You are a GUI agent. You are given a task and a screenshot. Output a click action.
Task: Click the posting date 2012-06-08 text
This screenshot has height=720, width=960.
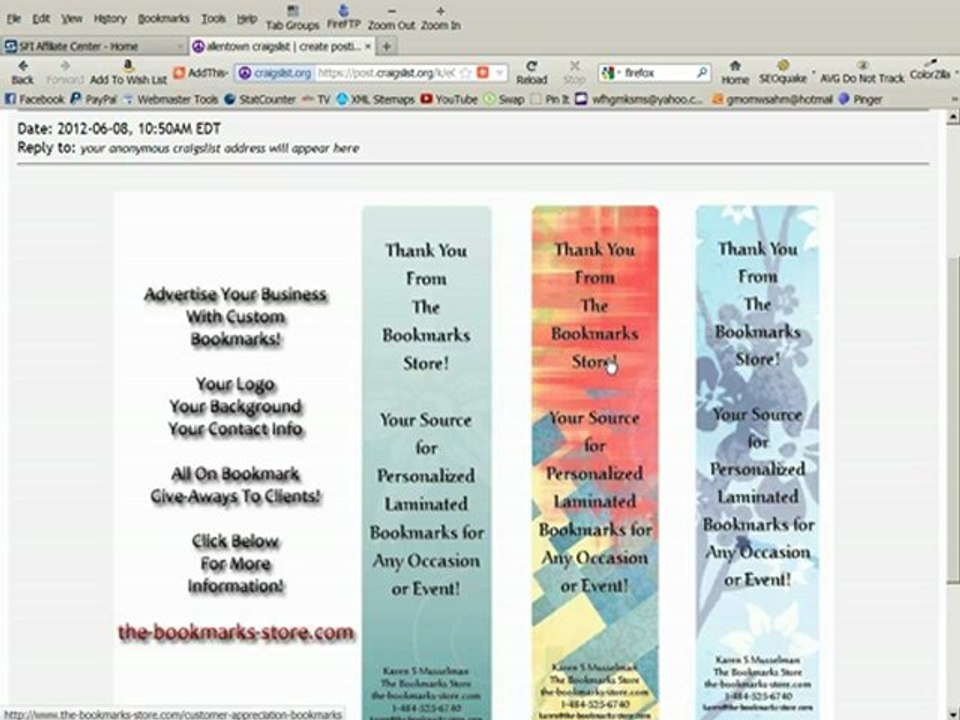point(119,129)
